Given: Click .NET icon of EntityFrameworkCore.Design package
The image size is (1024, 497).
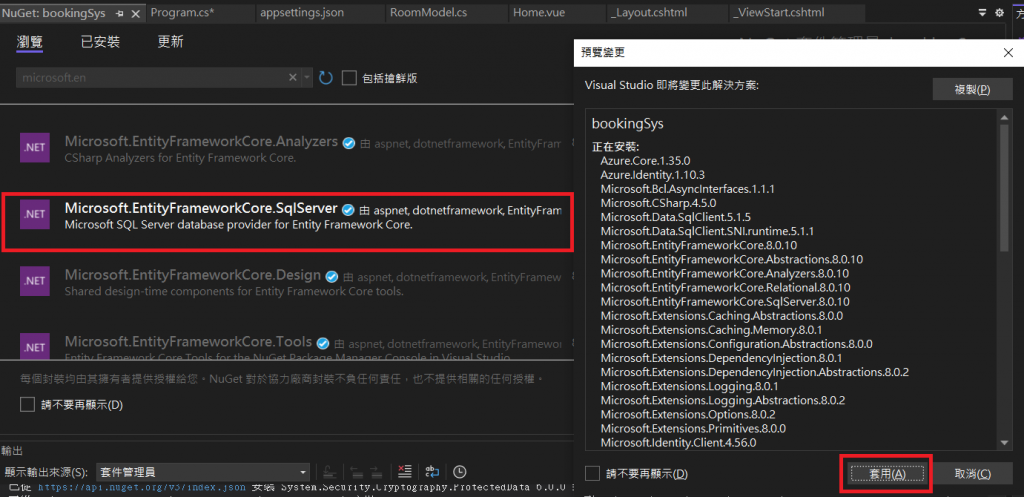Looking at the screenshot, I should (35, 281).
